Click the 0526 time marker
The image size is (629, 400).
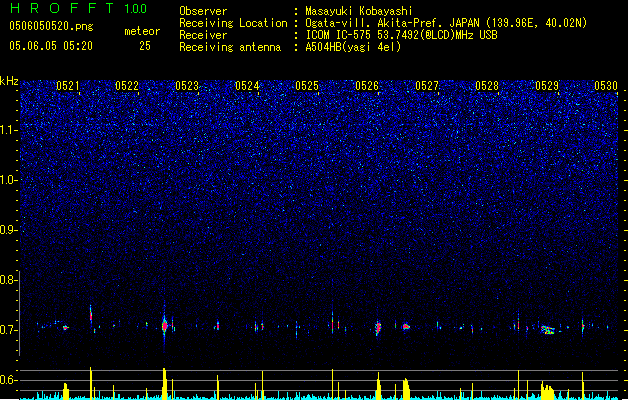pos(367,86)
